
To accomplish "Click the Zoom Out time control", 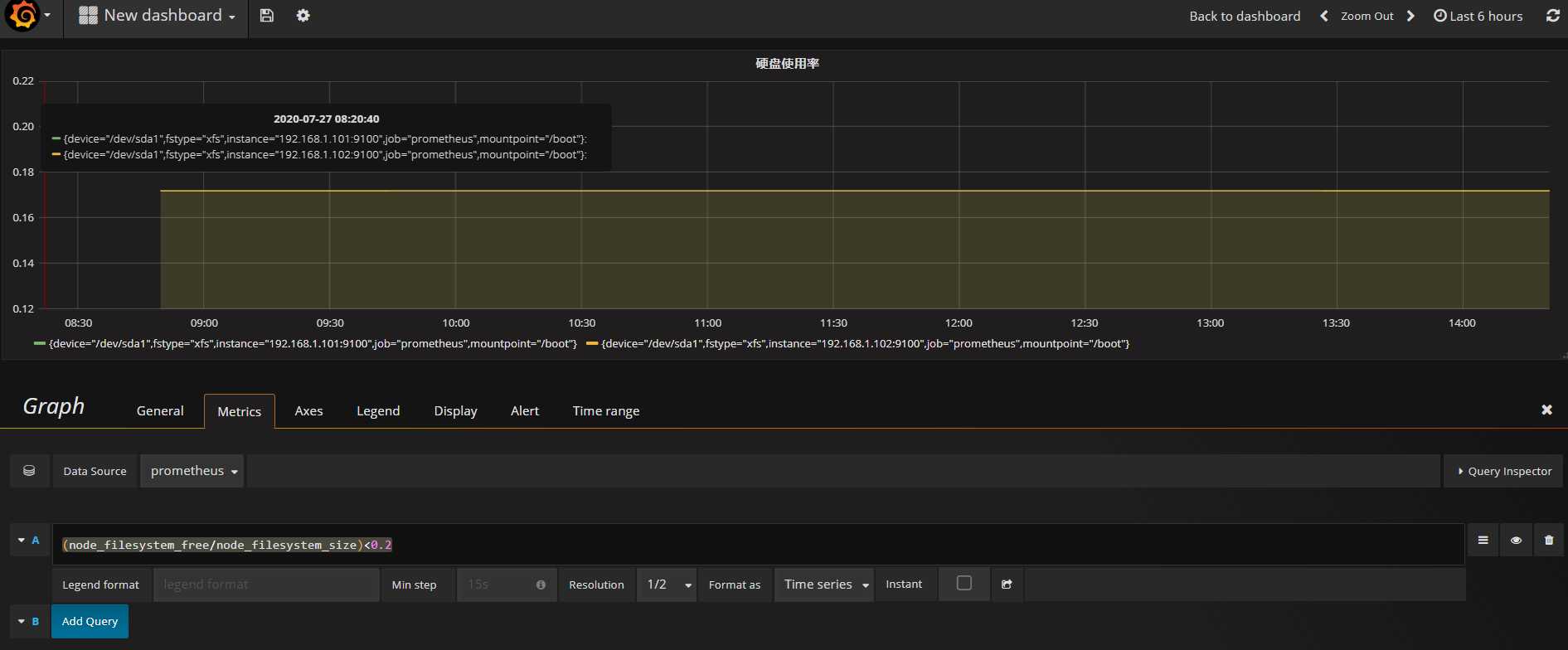I will (1367, 16).
